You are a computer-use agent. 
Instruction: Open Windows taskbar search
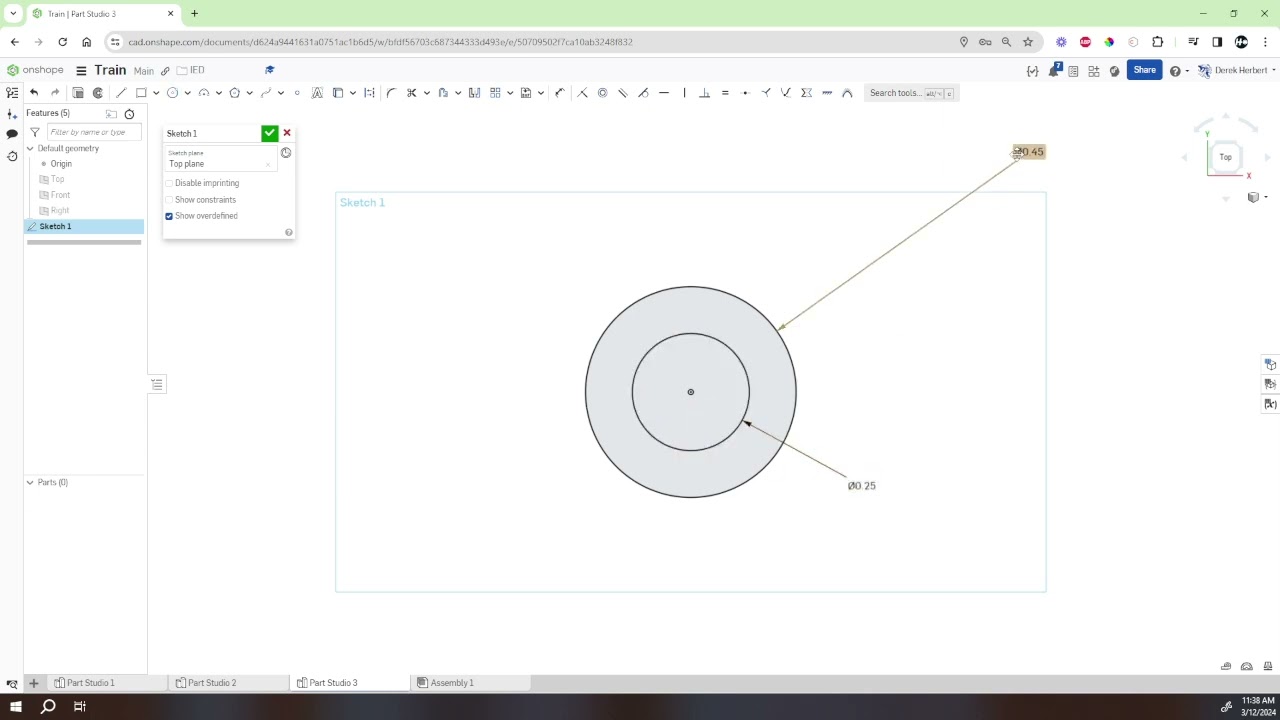[x=48, y=707]
